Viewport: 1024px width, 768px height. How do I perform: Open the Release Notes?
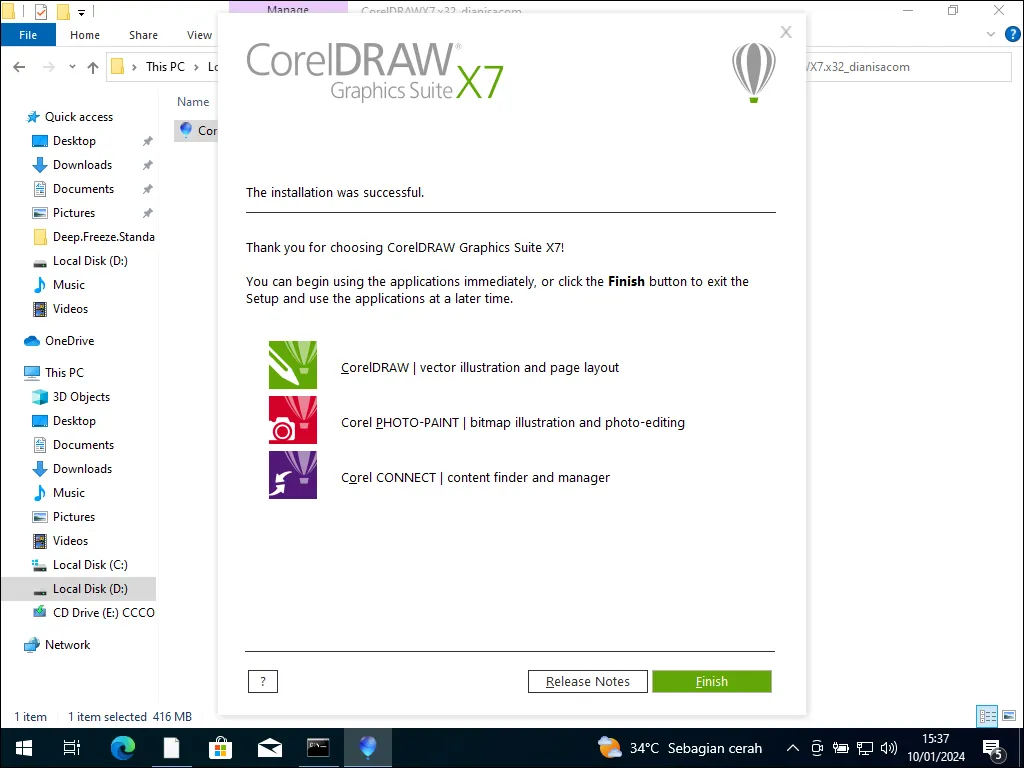tap(587, 681)
